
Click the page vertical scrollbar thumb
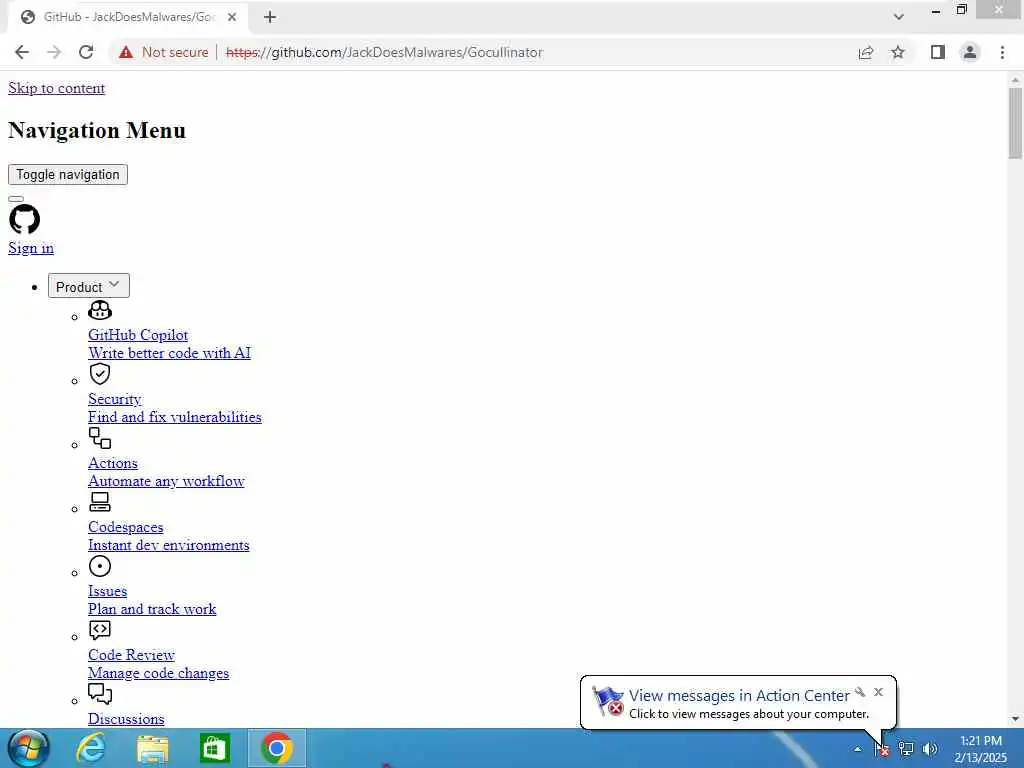coord(1015,123)
